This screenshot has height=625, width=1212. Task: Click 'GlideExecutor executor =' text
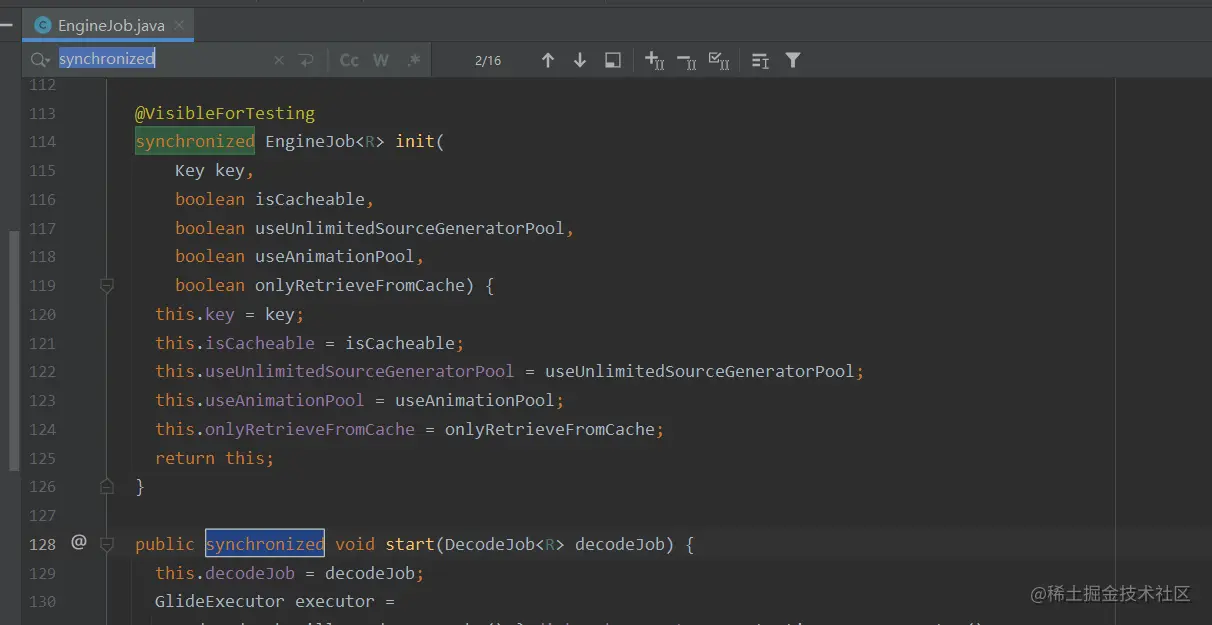tap(275, 601)
